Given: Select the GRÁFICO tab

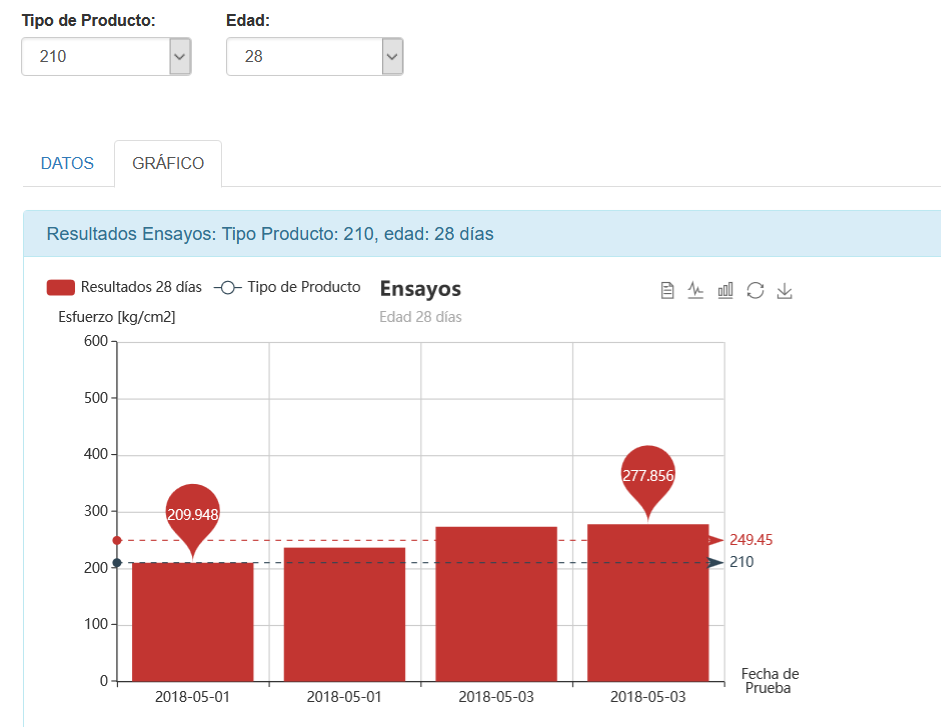Looking at the screenshot, I should (x=168, y=163).
